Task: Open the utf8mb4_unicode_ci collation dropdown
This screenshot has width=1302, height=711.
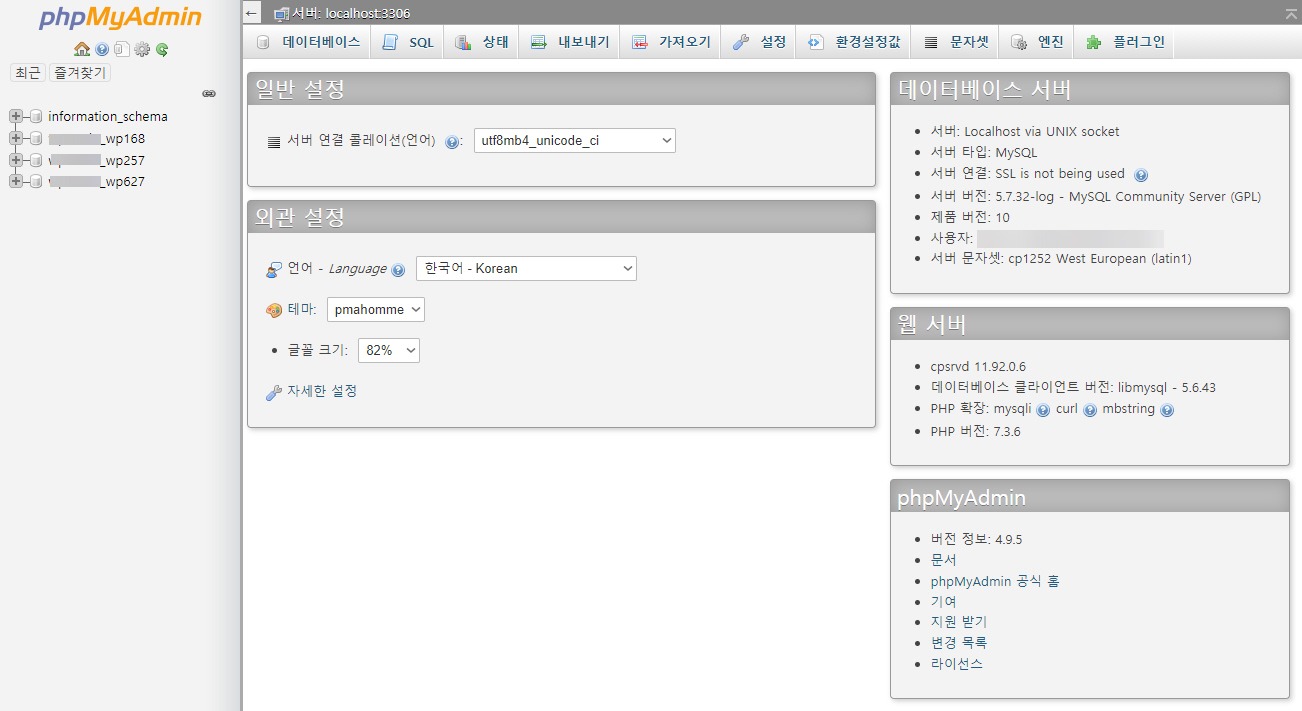Action: tap(575, 141)
